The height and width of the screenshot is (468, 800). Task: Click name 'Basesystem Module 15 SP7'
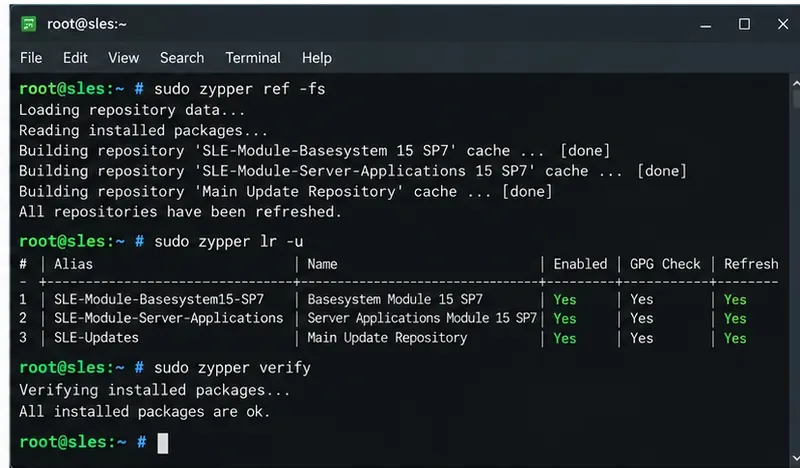(x=395, y=299)
